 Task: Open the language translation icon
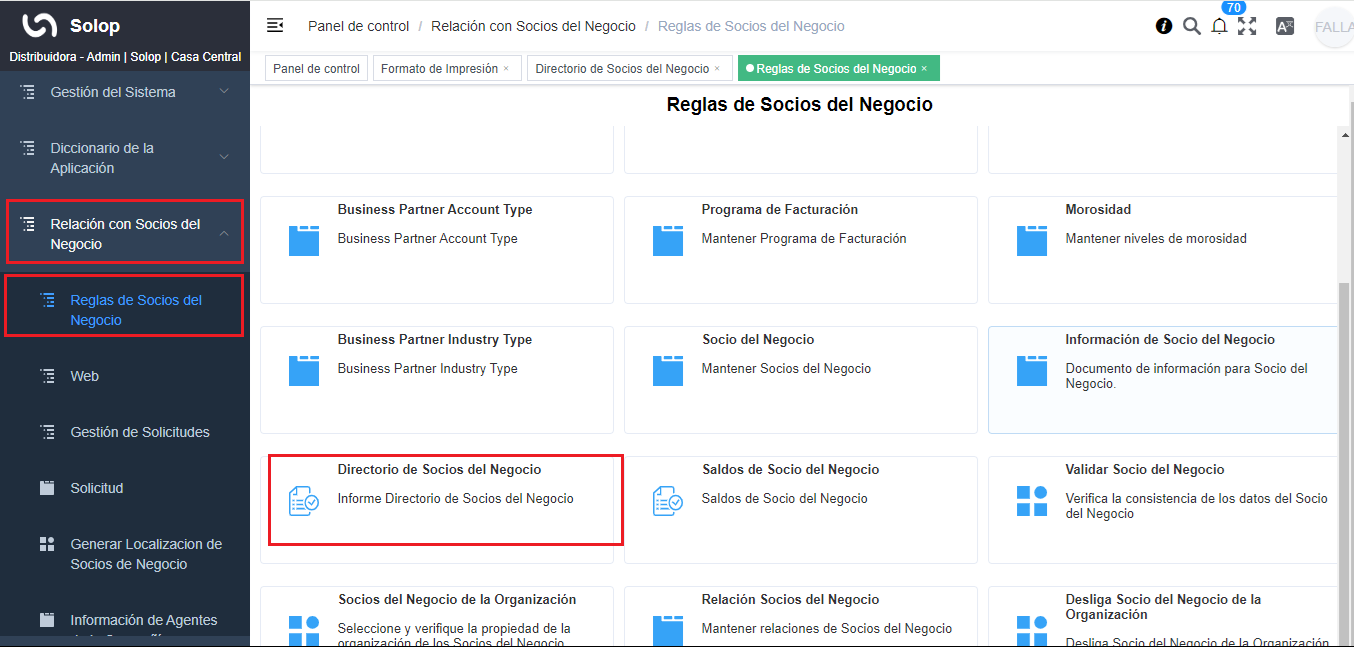1285,25
